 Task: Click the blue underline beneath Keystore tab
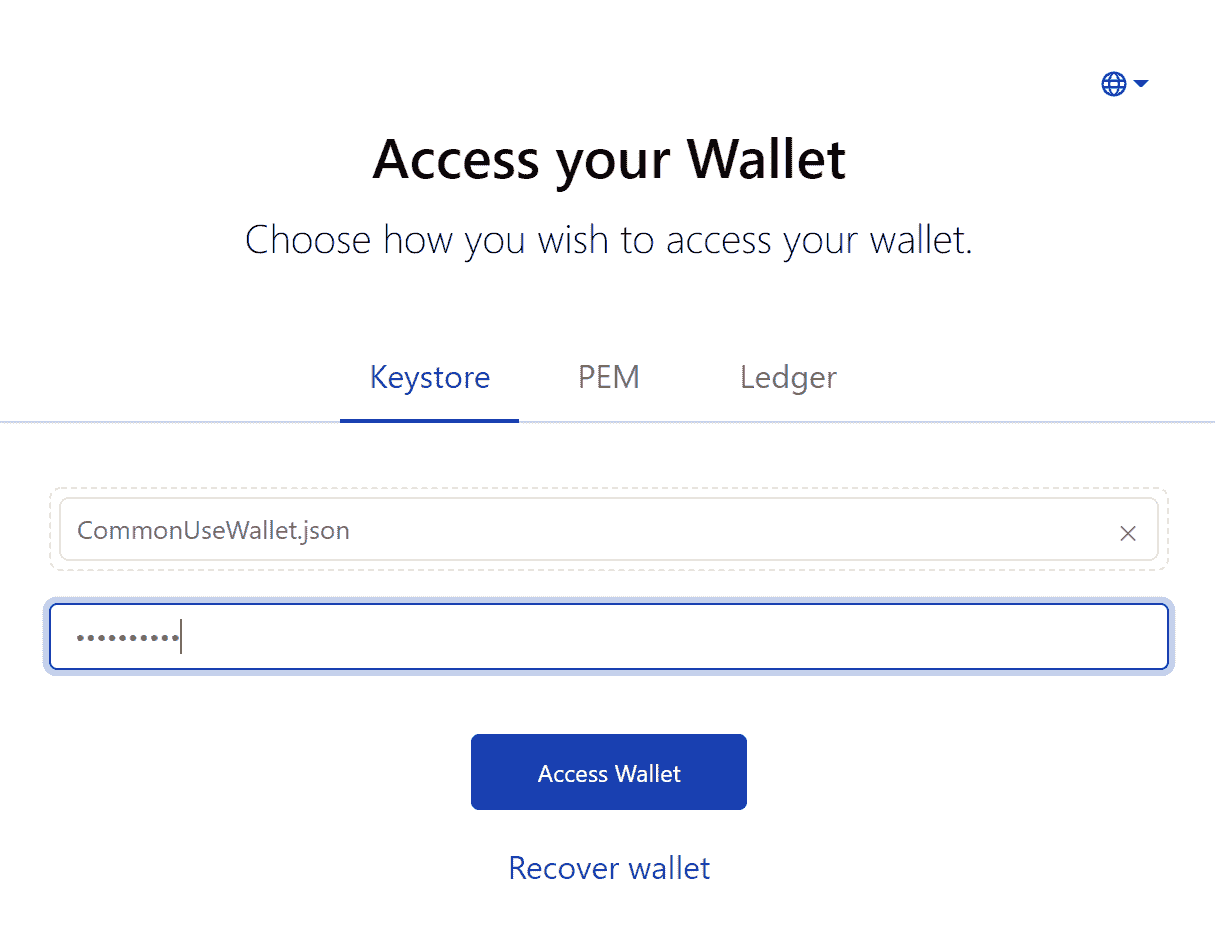pyautogui.click(x=429, y=420)
